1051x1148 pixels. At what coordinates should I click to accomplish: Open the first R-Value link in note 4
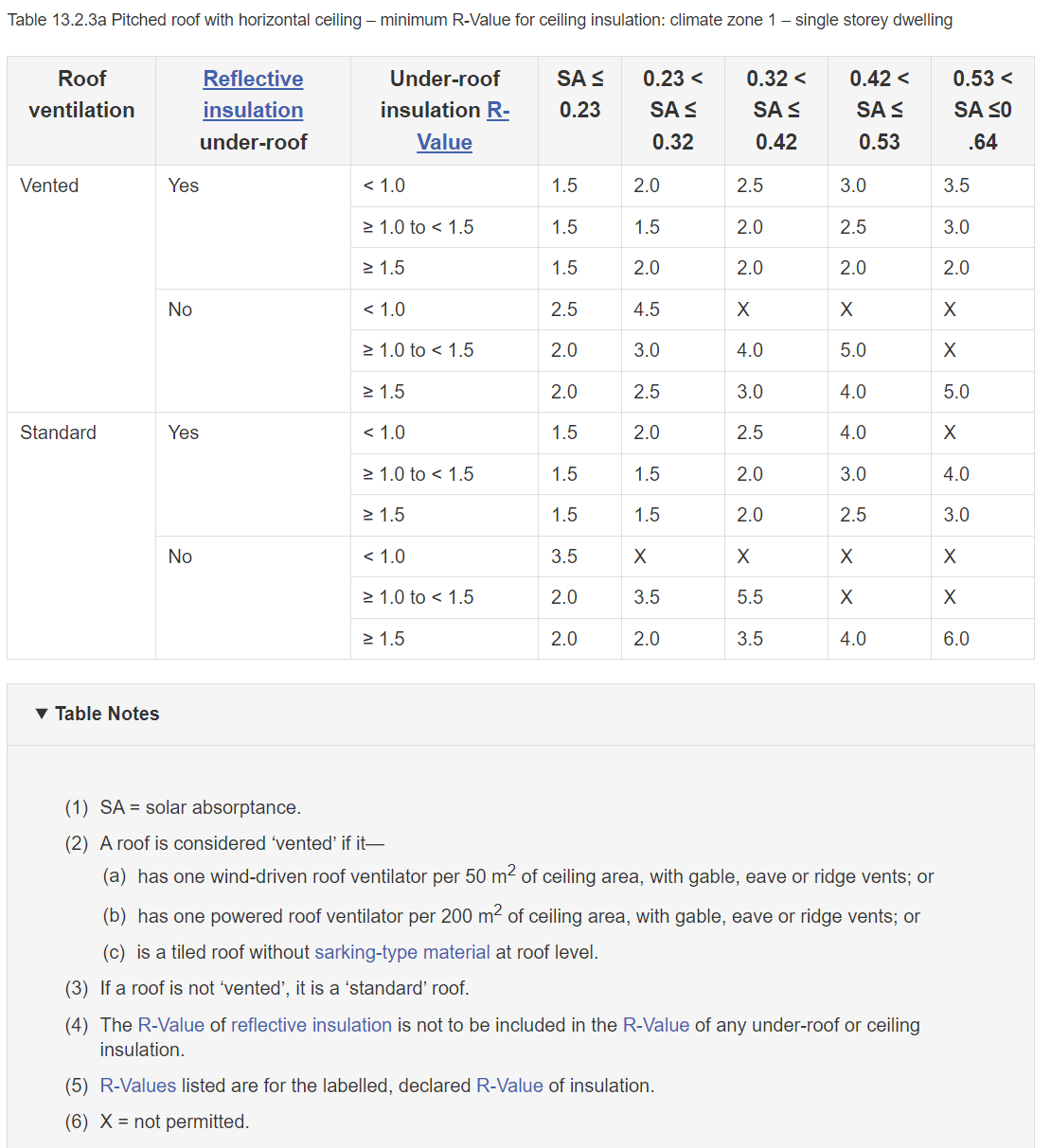tap(171, 1025)
